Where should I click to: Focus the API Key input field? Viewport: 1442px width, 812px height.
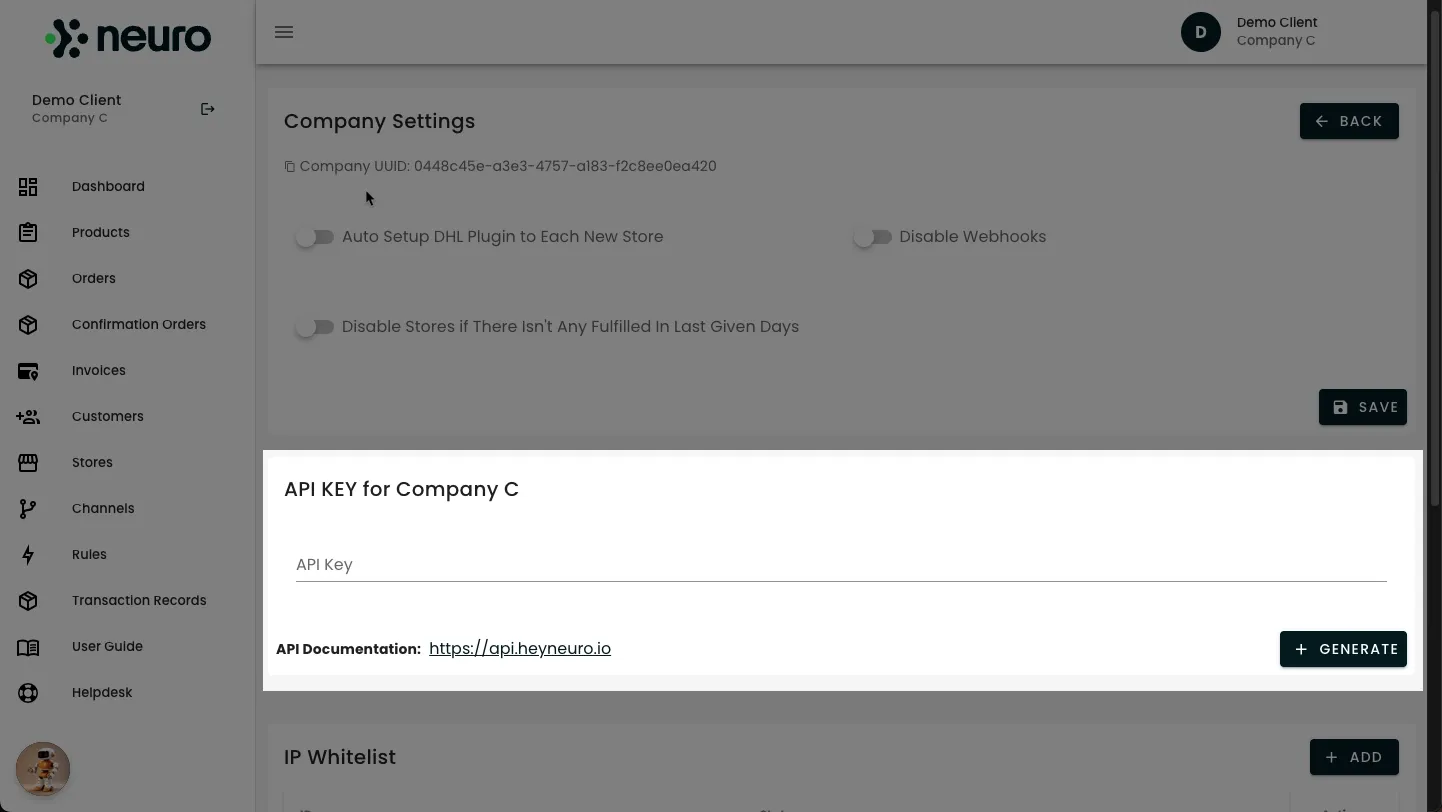tap(841, 565)
